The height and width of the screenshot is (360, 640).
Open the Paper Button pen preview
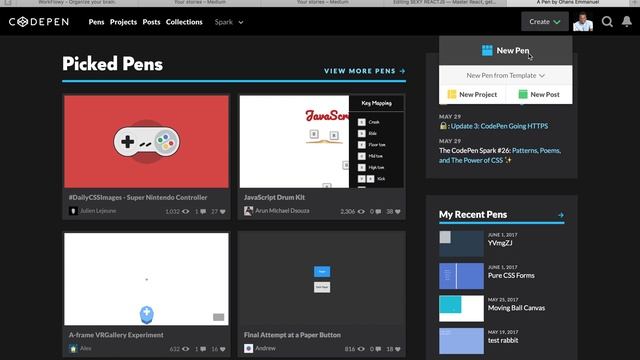tap(322, 279)
